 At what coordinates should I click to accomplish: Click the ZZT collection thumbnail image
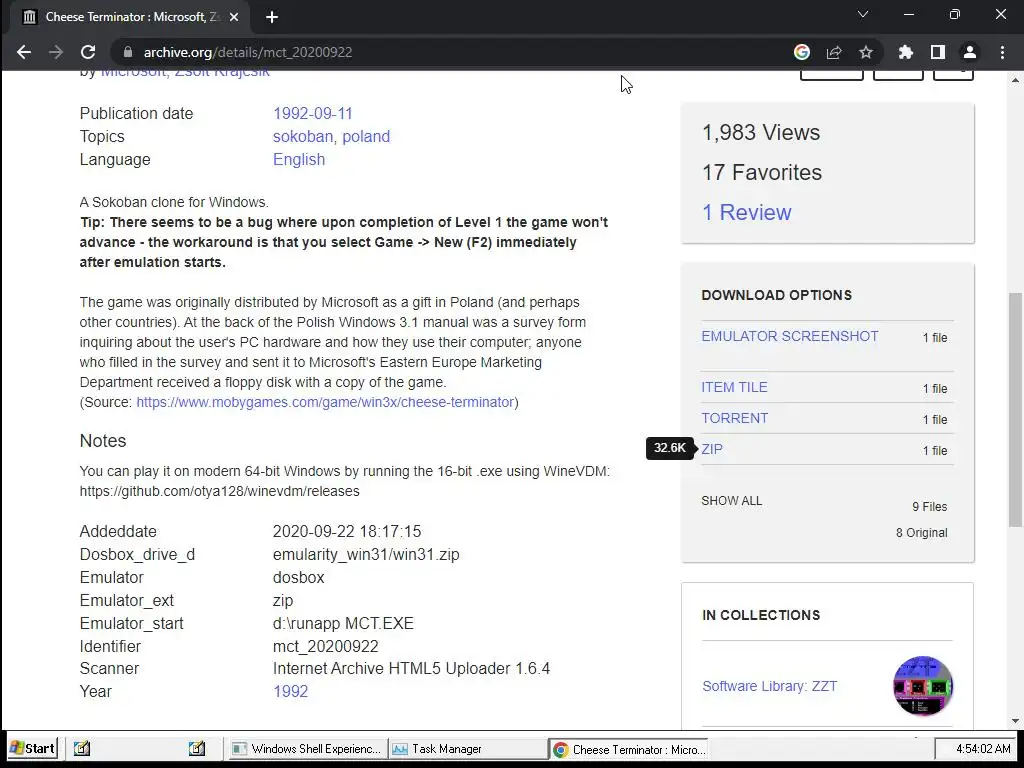tap(923, 686)
